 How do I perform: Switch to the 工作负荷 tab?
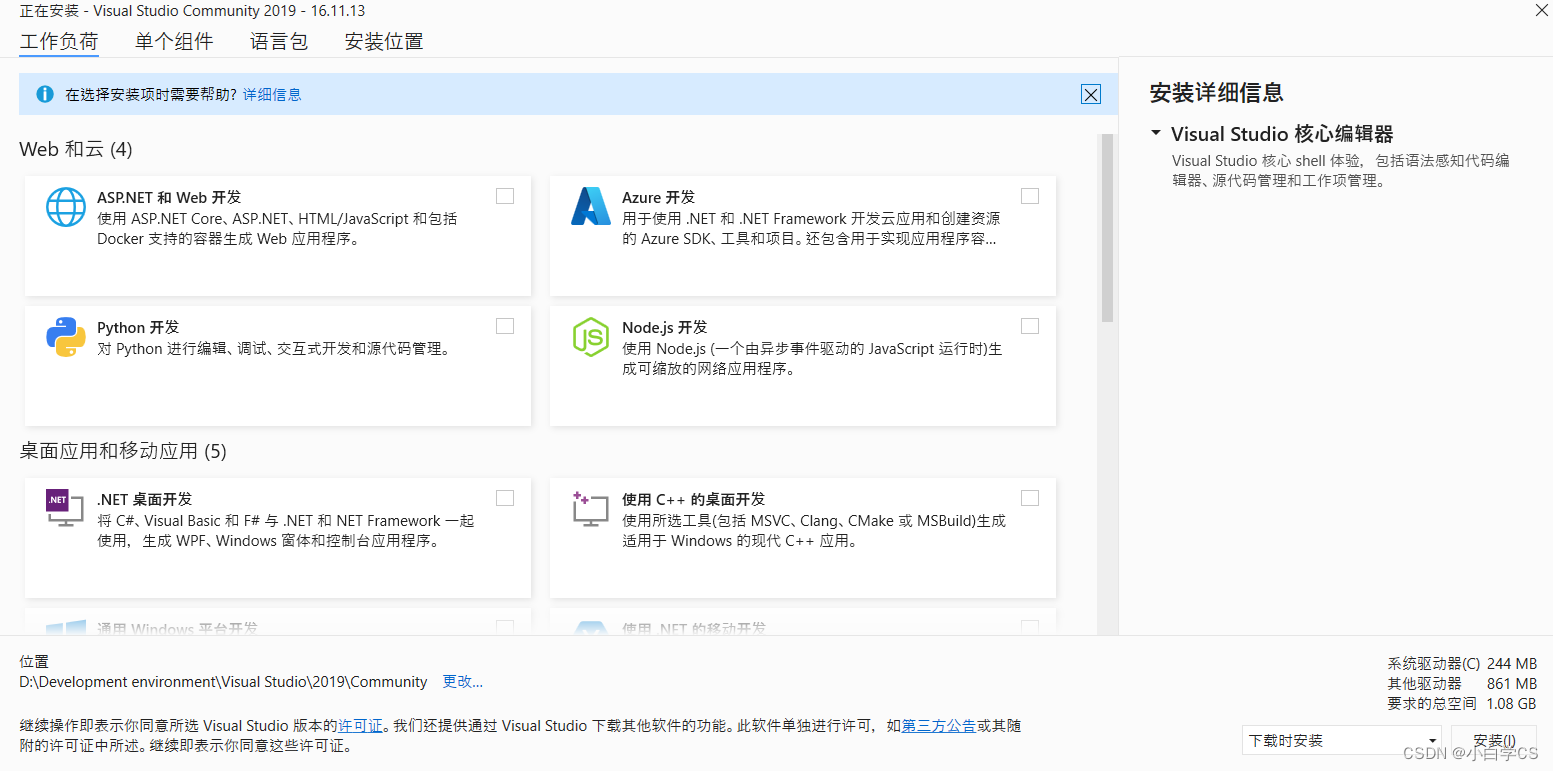(x=59, y=42)
